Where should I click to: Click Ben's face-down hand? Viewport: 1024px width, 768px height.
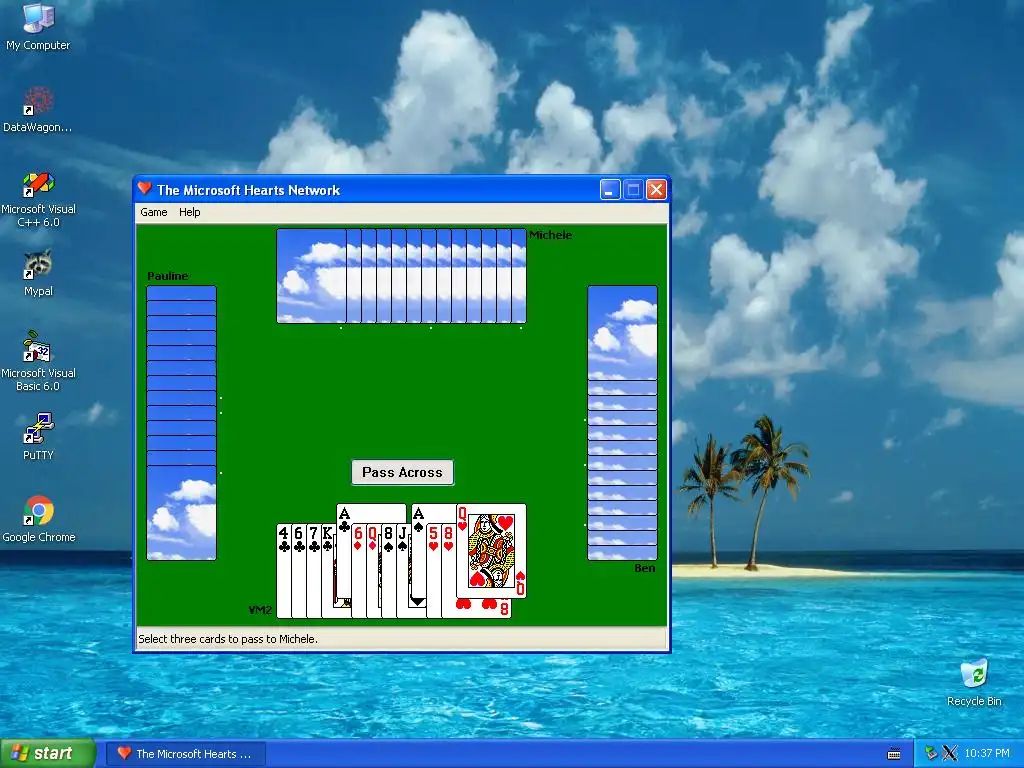click(x=622, y=423)
